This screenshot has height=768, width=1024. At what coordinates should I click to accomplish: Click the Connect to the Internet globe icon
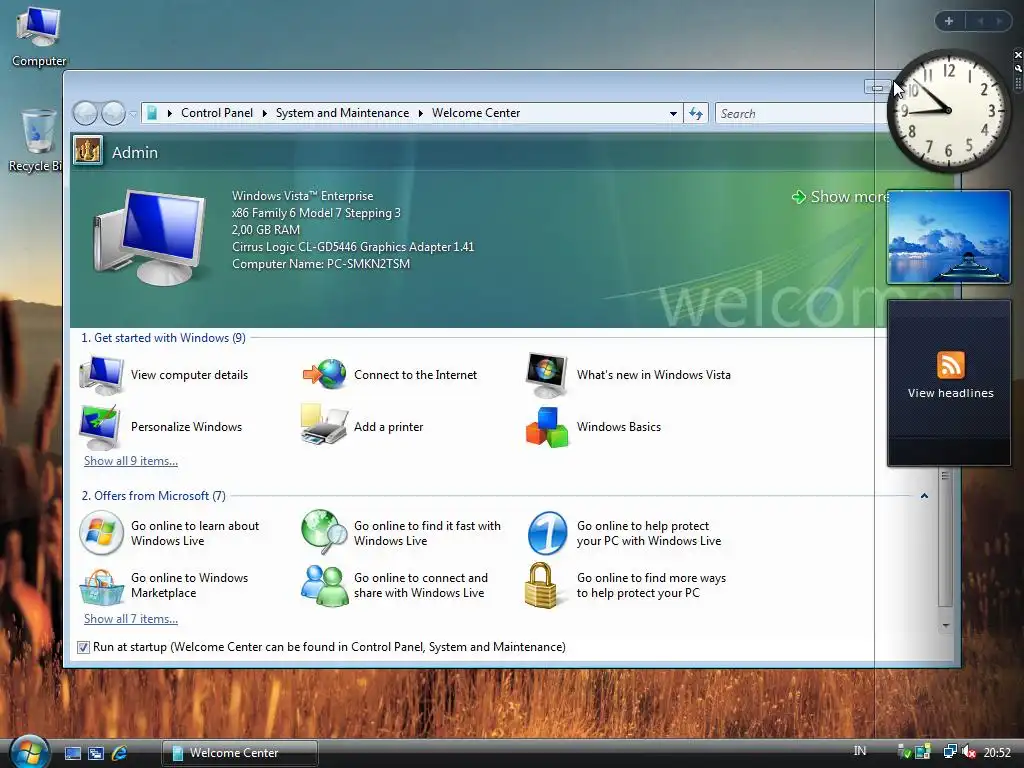[325, 374]
